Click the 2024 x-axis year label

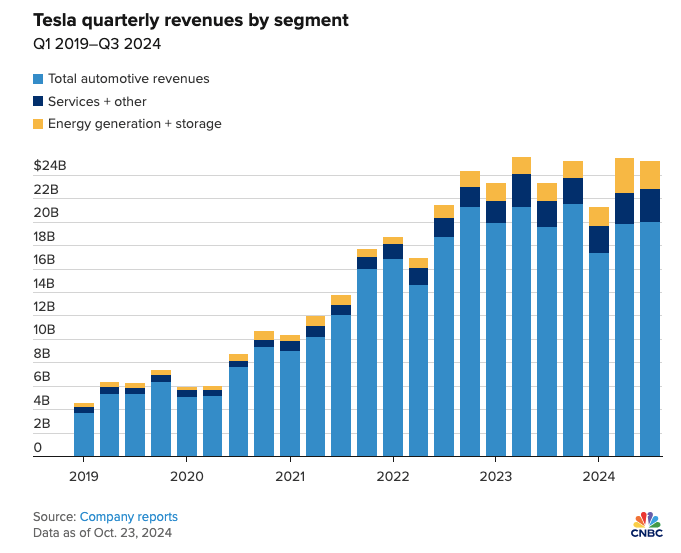[599, 477]
